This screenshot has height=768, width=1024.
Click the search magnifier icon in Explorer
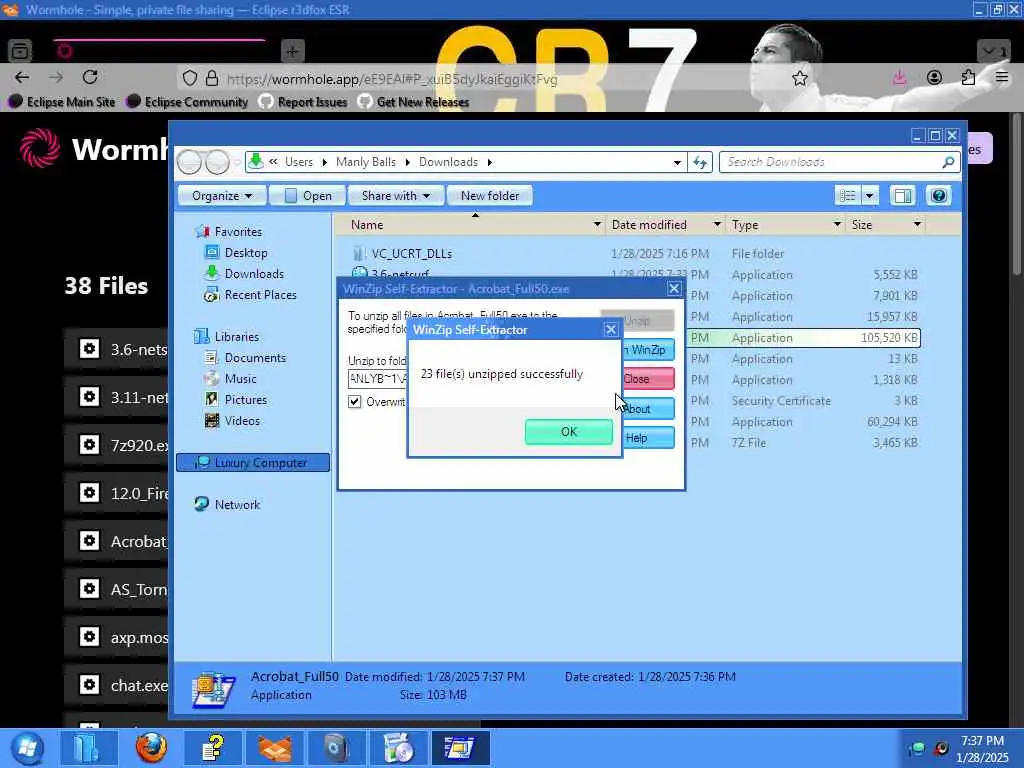click(948, 162)
